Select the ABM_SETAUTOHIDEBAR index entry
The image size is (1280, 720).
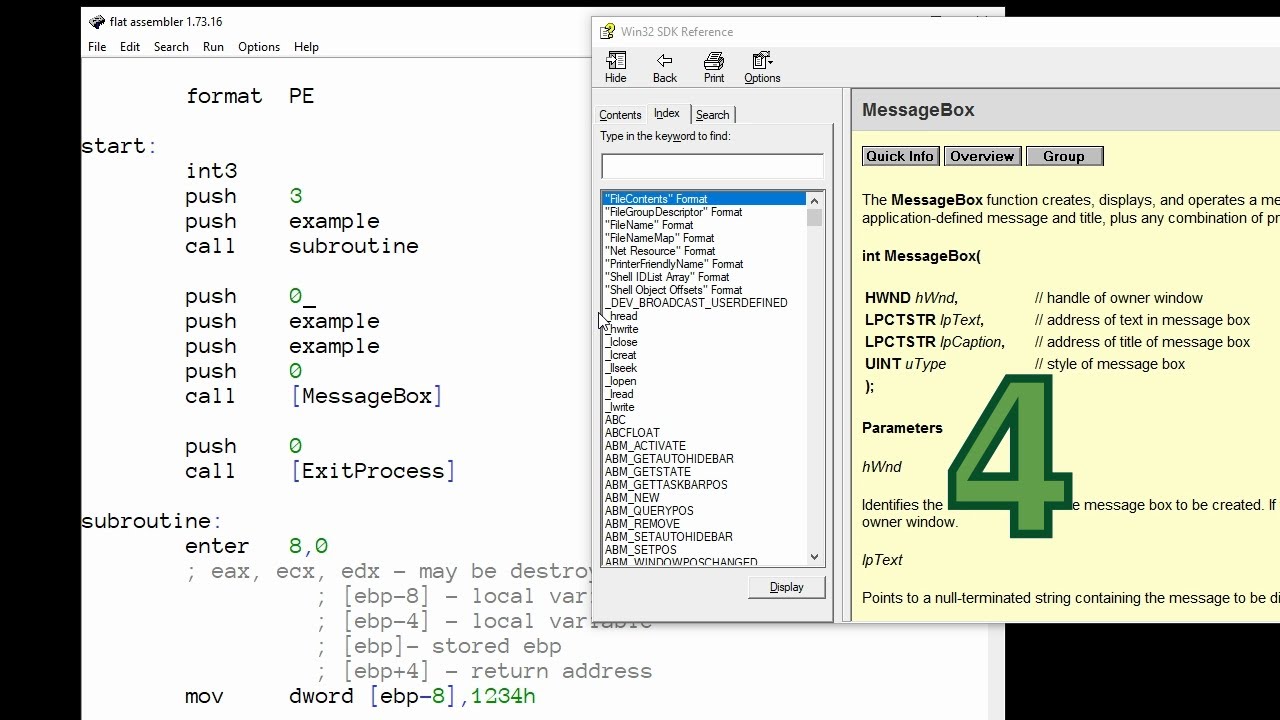668,537
